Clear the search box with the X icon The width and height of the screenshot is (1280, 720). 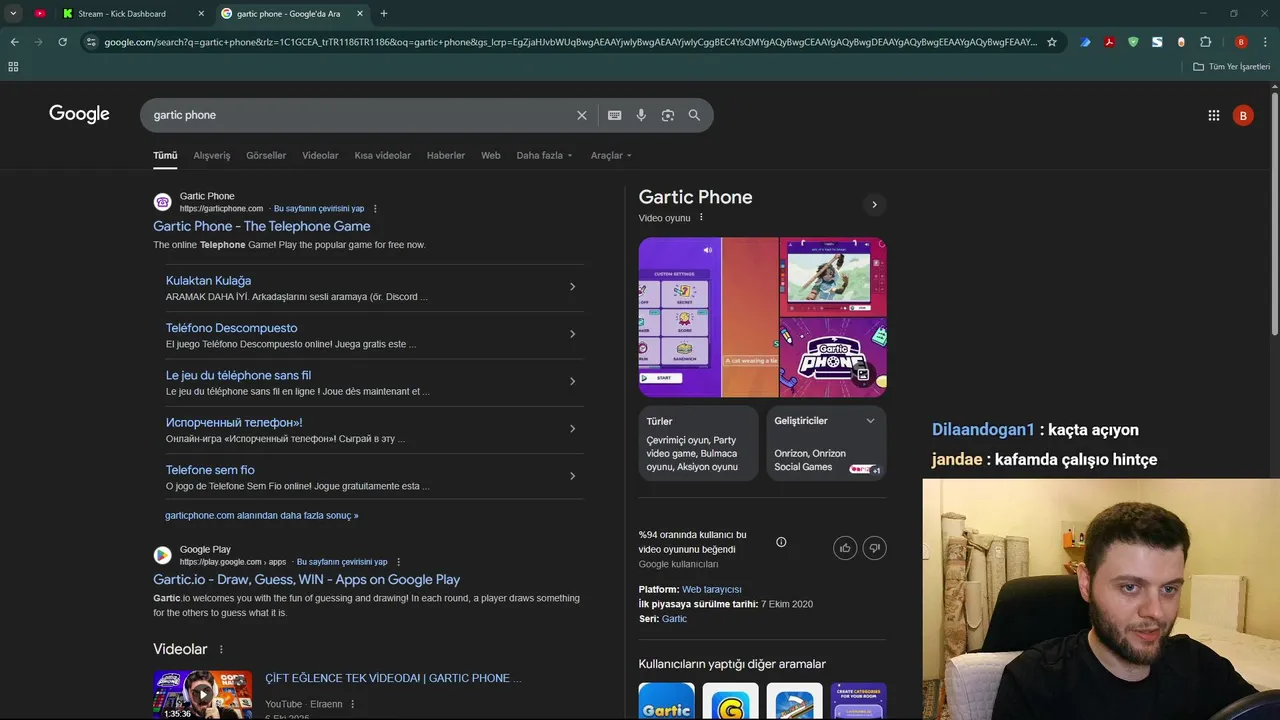[582, 115]
